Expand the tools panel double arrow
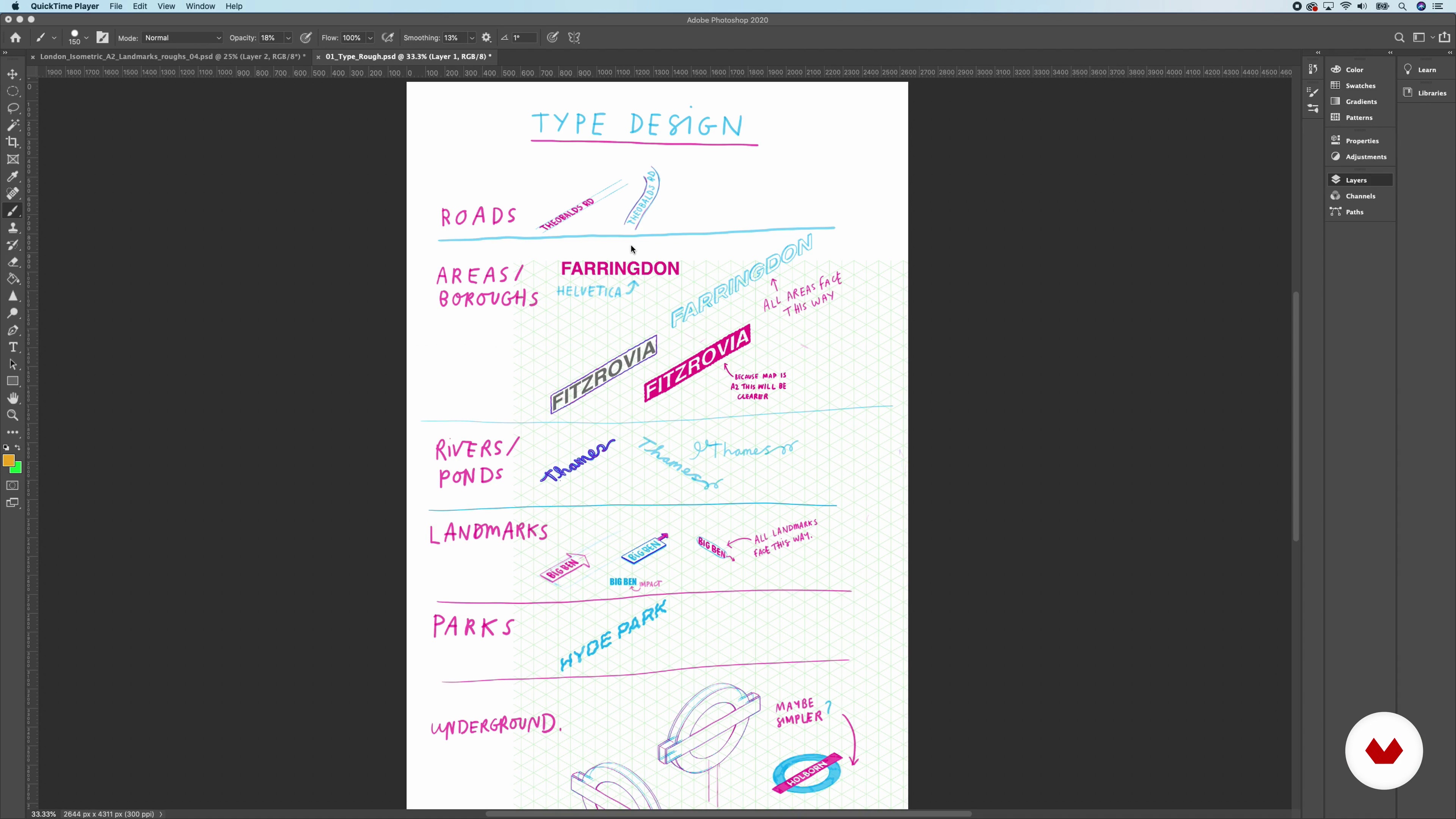This screenshot has width=1456, height=819. coord(5,53)
